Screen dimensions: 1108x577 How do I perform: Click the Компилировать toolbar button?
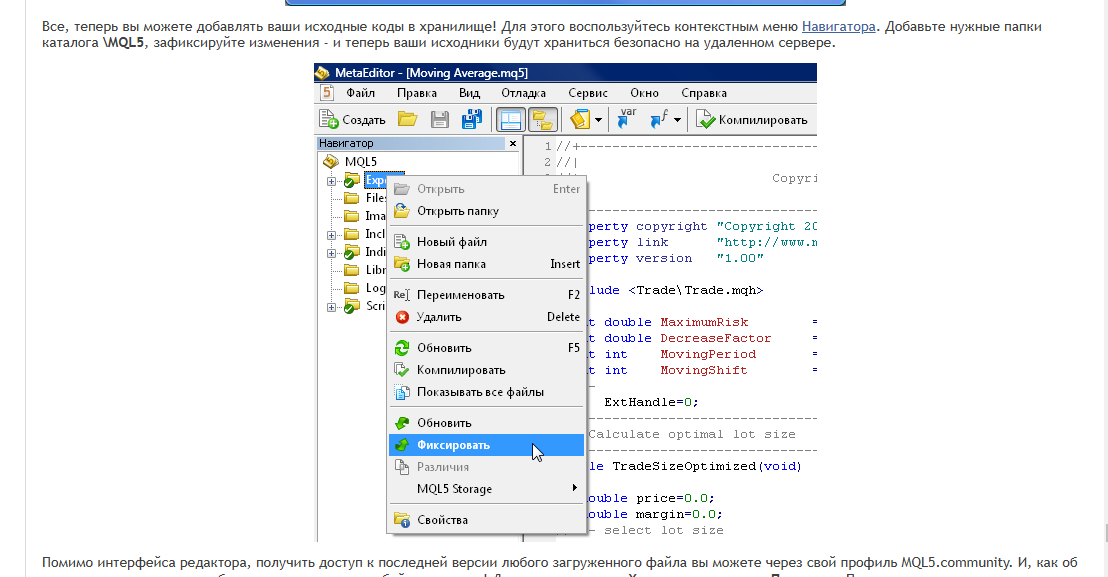pos(752,119)
